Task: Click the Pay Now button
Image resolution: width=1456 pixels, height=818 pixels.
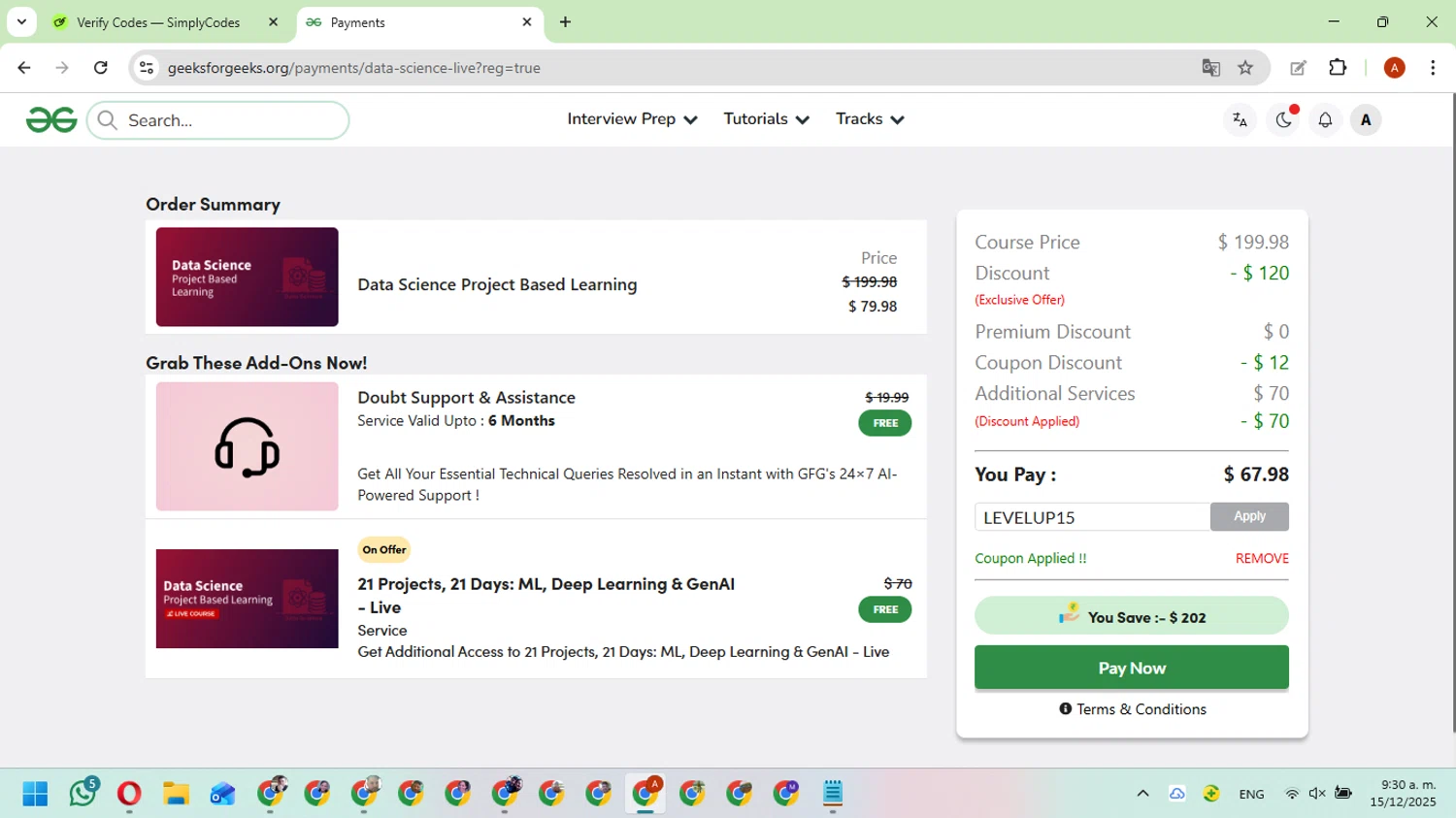Action: pyautogui.click(x=1132, y=668)
